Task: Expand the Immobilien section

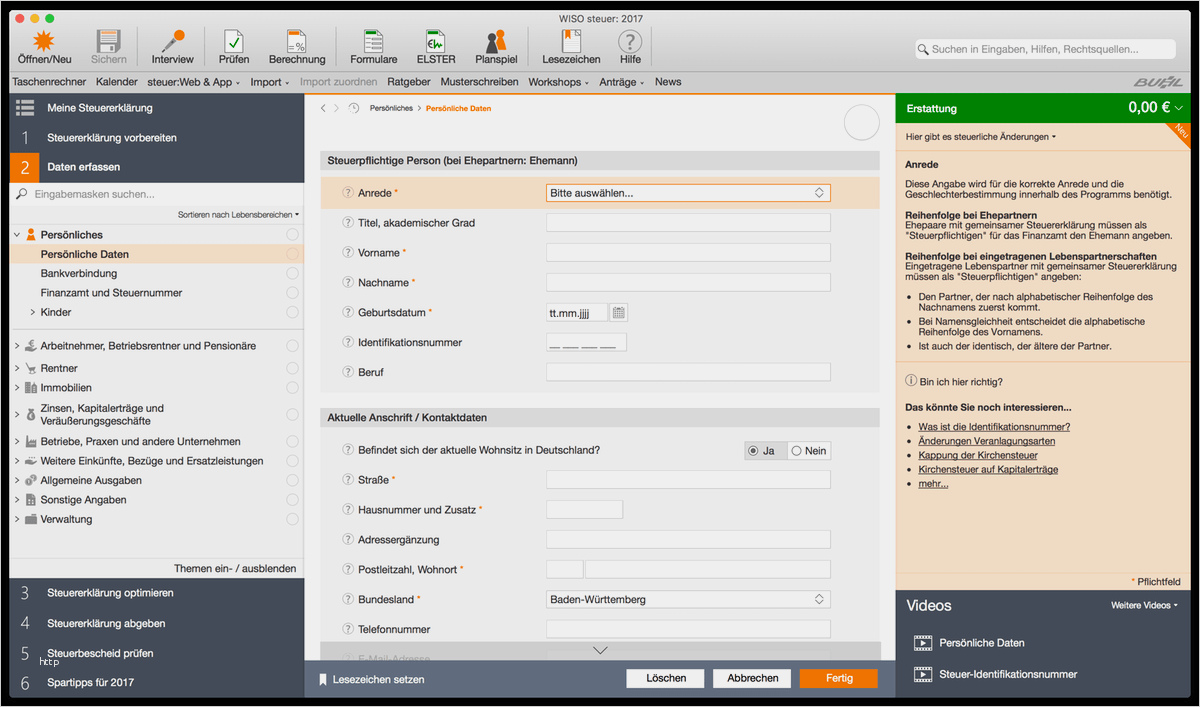Action: (17, 388)
